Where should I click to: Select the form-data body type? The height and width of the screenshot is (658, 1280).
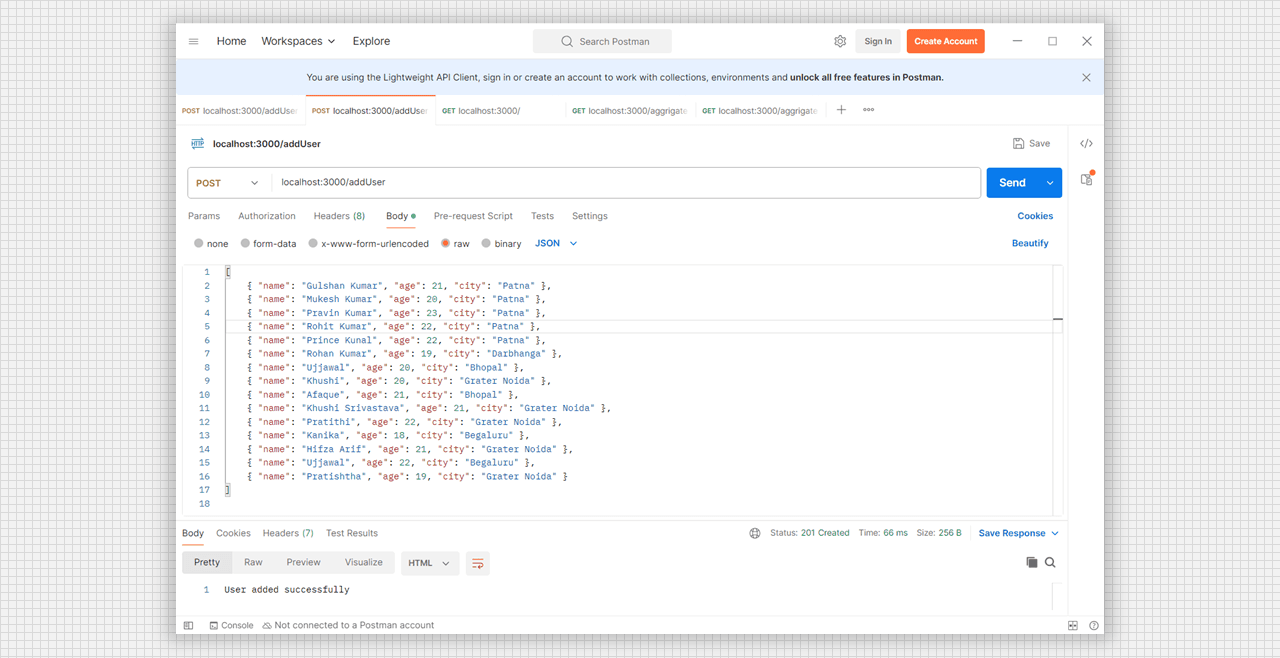(267, 243)
